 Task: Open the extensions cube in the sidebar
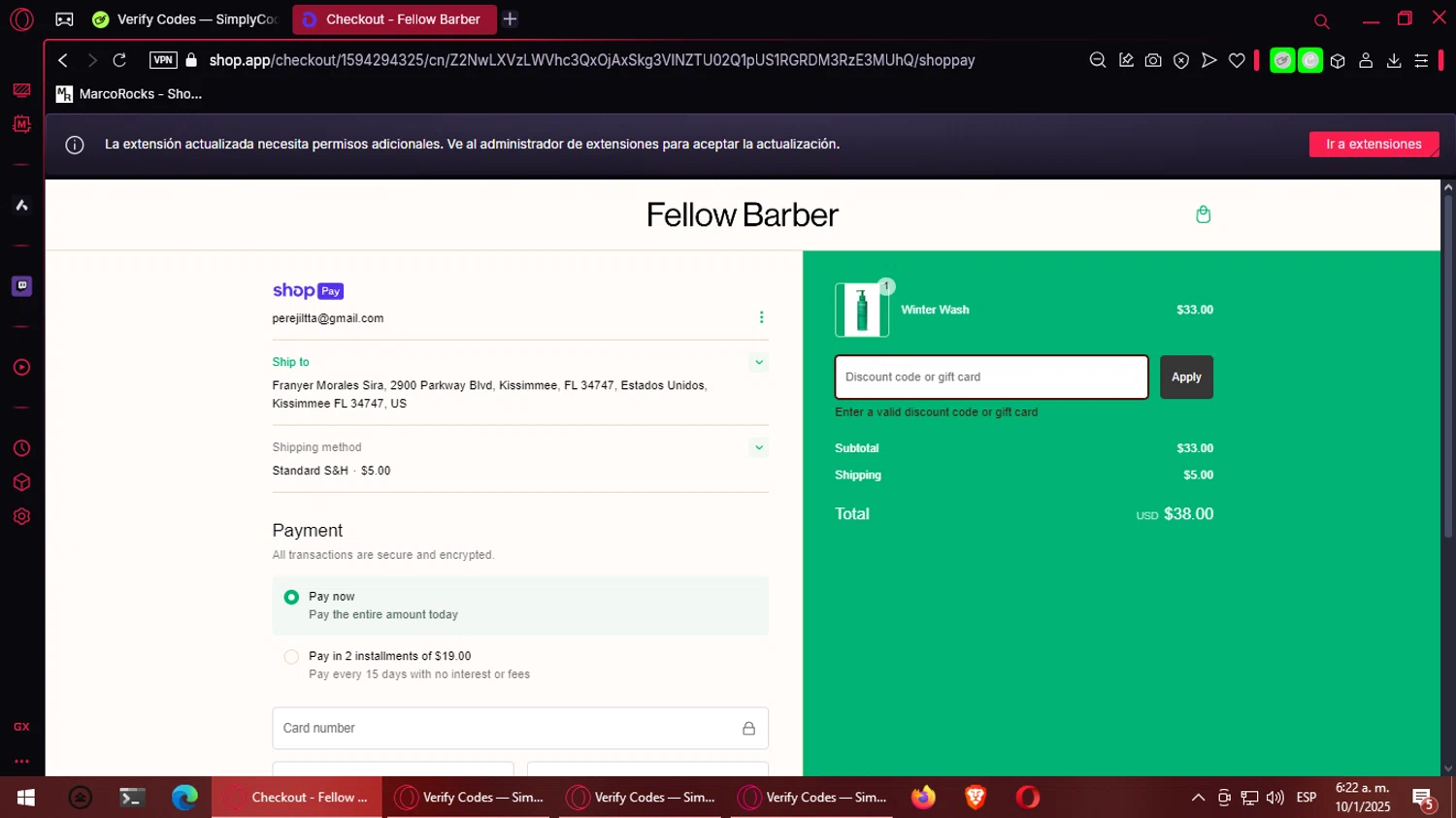21,482
